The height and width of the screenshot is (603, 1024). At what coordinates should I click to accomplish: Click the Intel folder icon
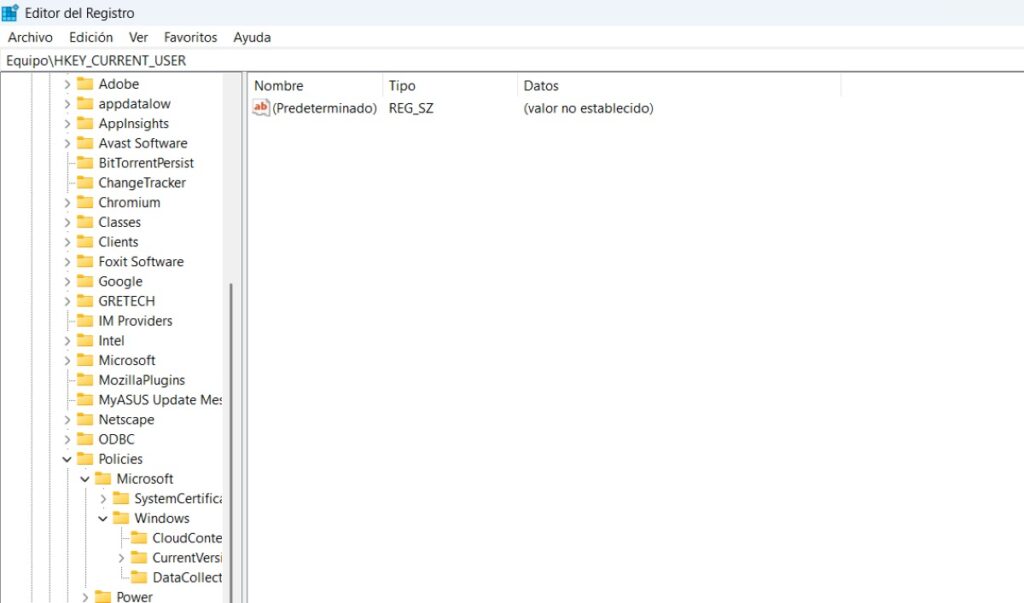[84, 340]
